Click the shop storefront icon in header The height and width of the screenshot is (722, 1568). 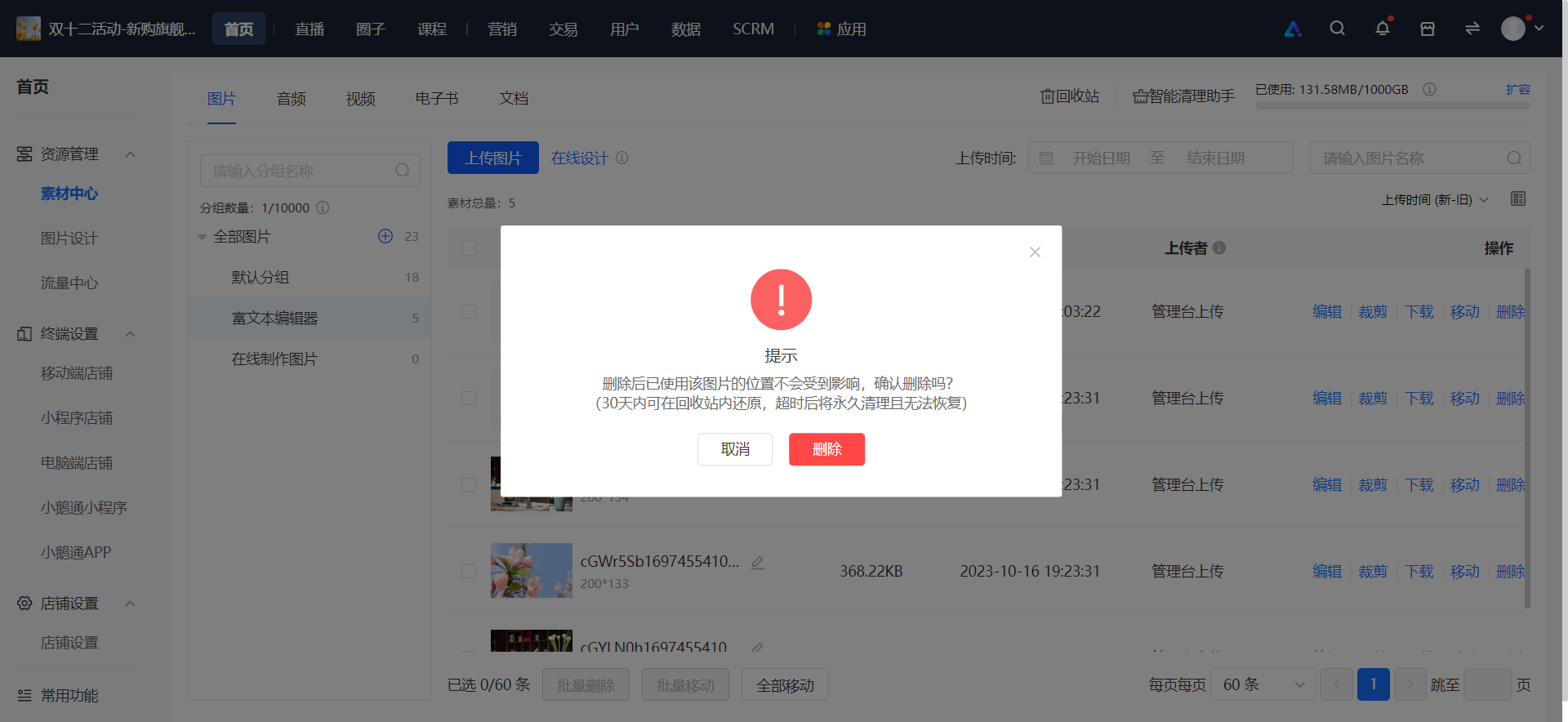pos(1428,29)
